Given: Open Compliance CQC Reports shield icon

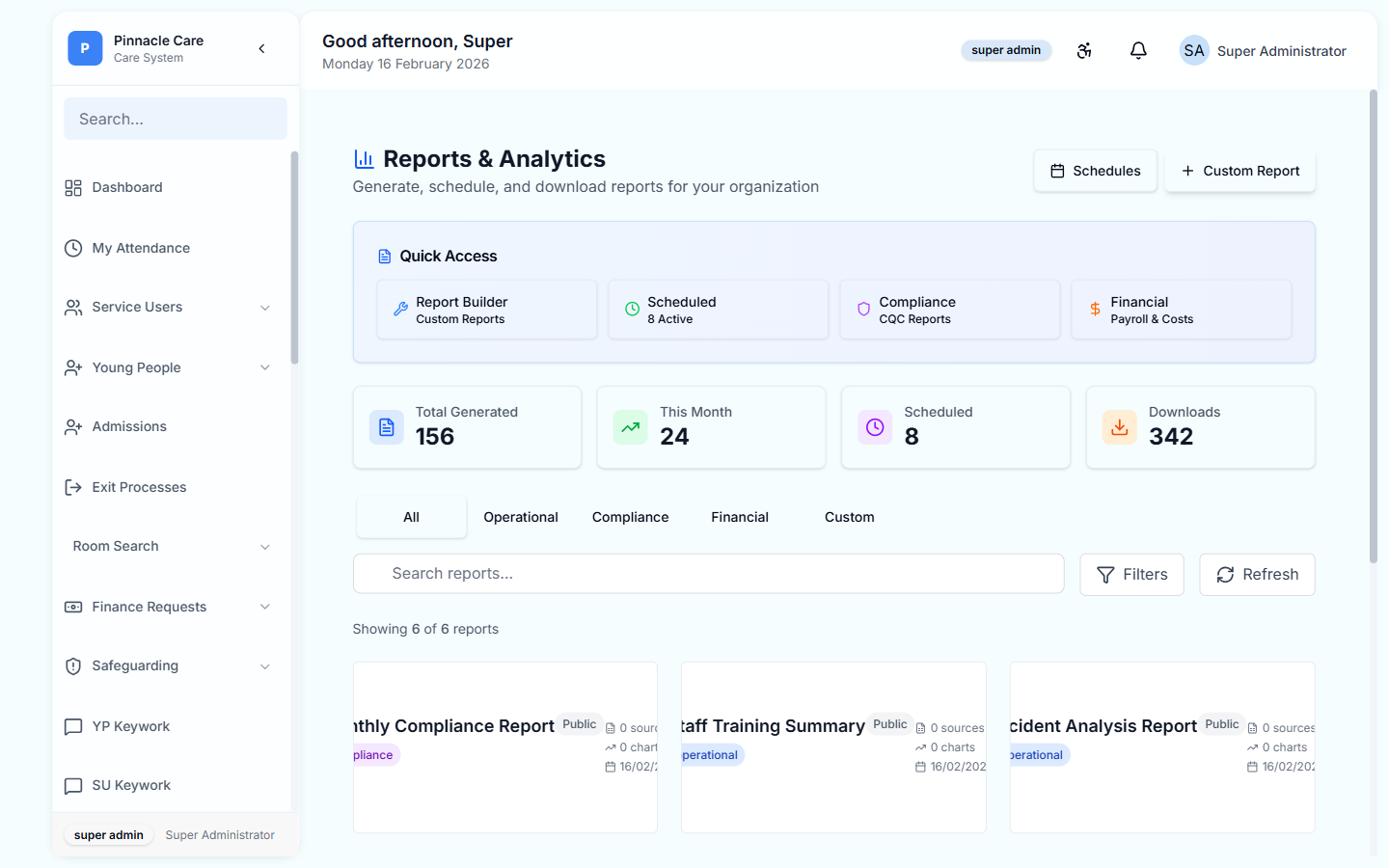Looking at the screenshot, I should tap(863, 309).
